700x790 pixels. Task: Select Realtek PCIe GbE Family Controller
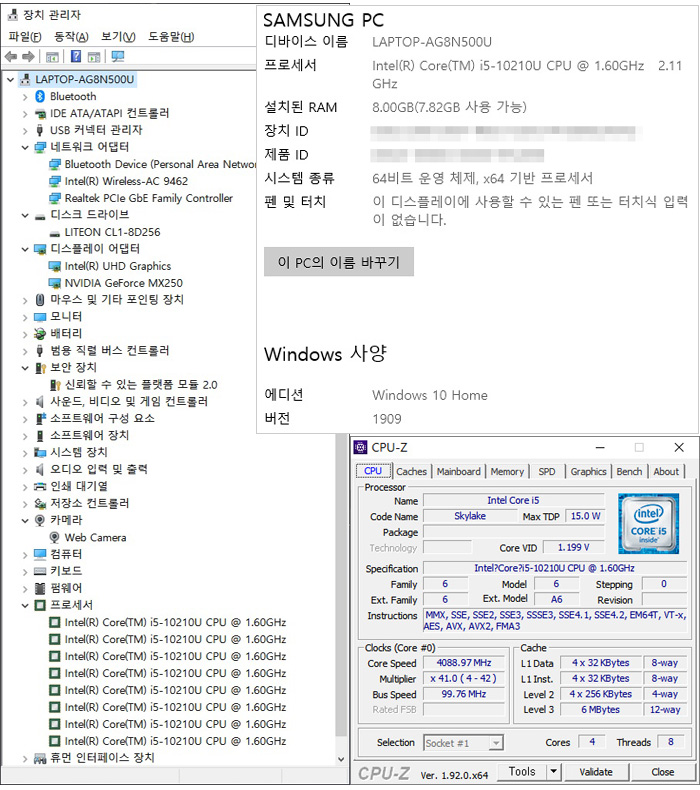click(149, 198)
